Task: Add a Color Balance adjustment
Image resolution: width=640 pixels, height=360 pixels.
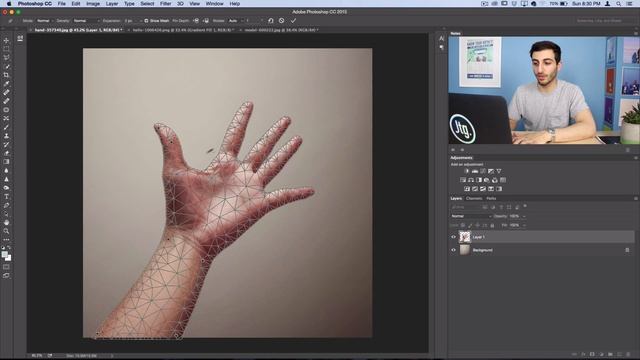Action: point(471,180)
